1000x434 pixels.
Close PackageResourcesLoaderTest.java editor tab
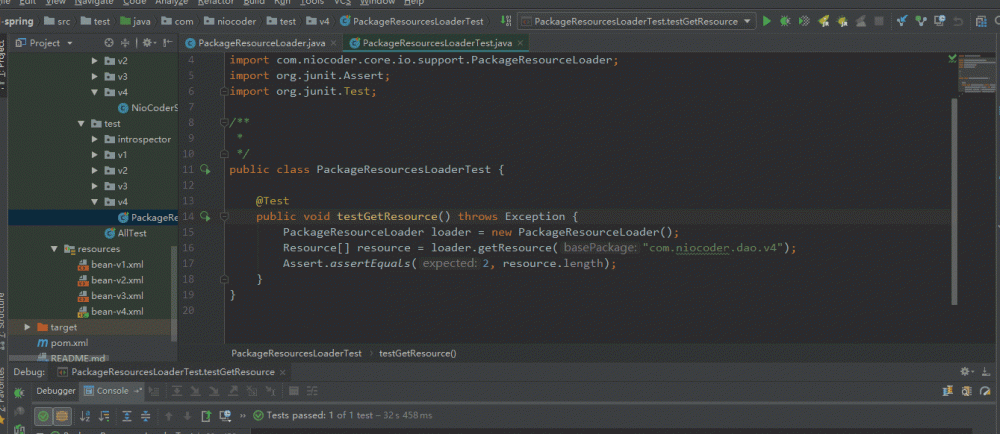521,43
